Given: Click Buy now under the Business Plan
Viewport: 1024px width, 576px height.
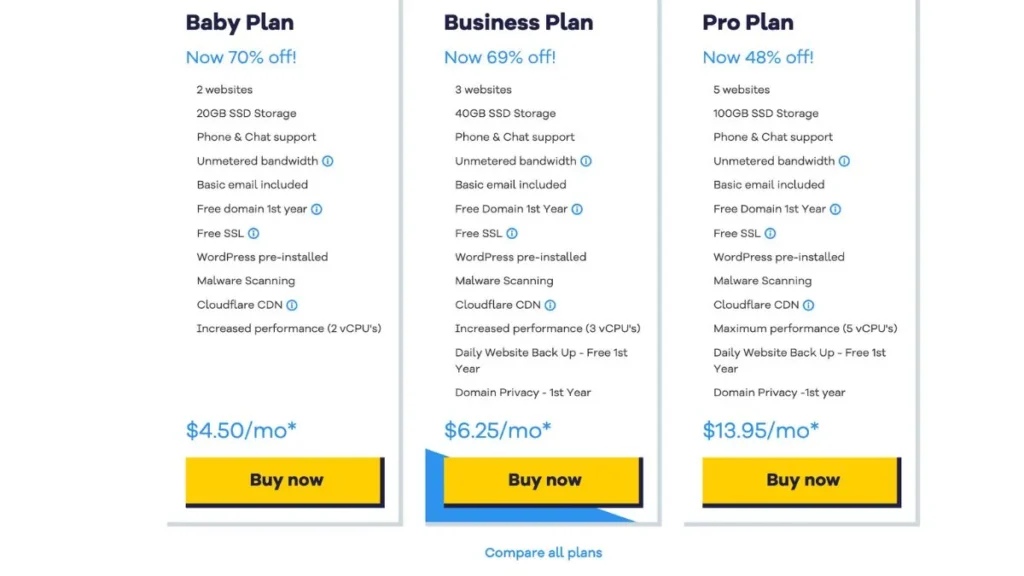Looking at the screenshot, I should point(543,480).
